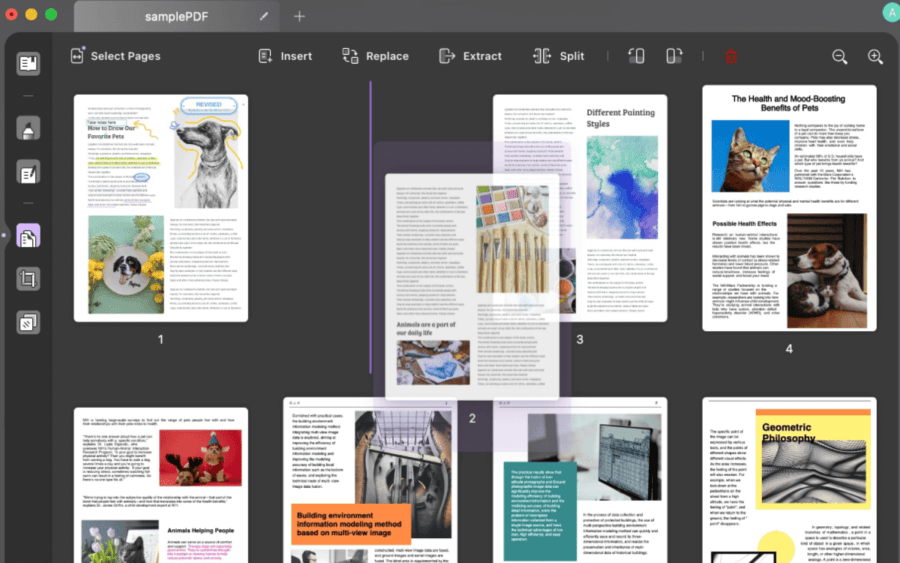This screenshot has width=900, height=563.
Task: Zoom in the page thumbnails
Action: coord(875,56)
